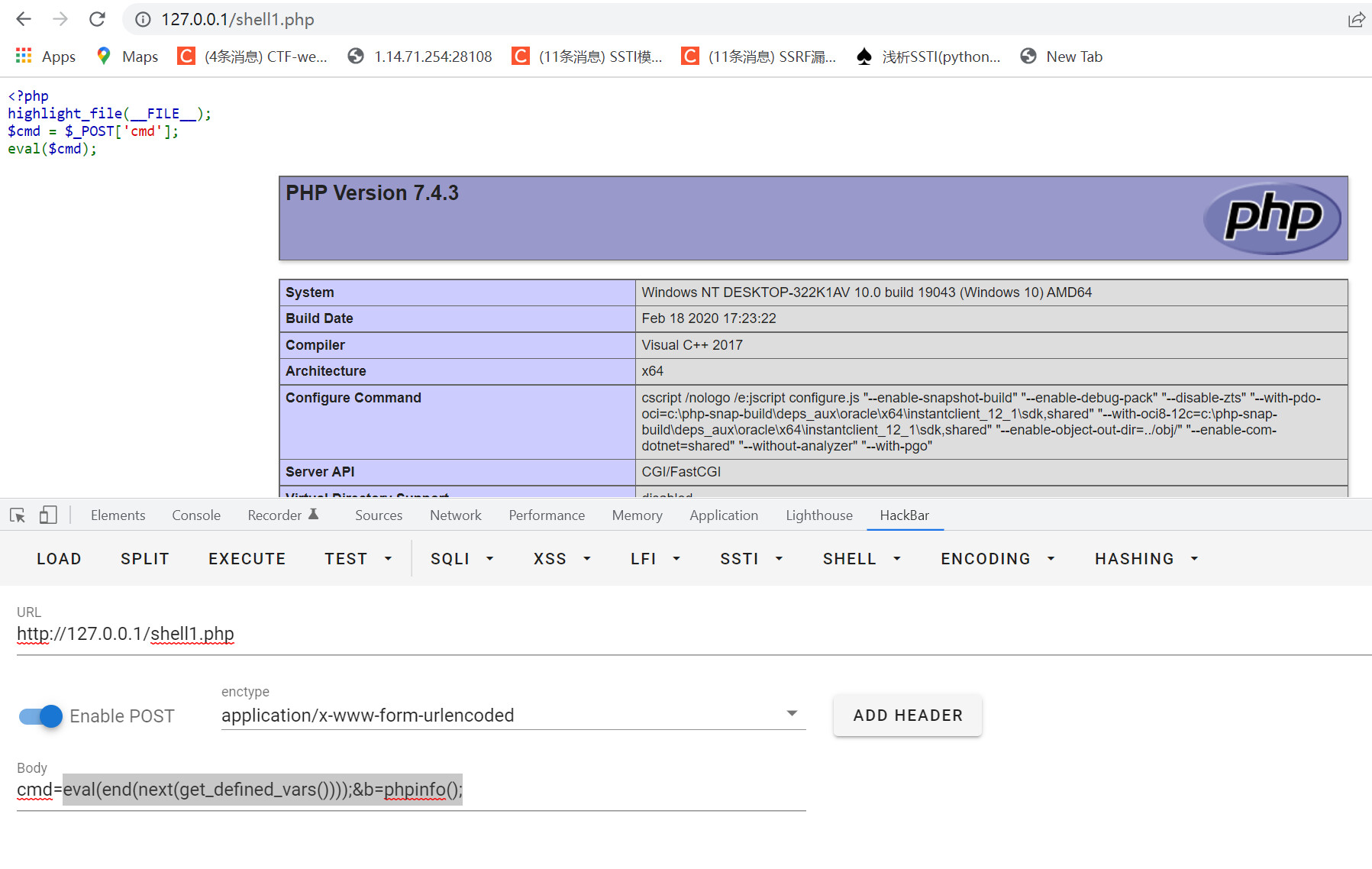
Task: Click the highlight_file(__FILE__) code line
Action: coord(109,114)
